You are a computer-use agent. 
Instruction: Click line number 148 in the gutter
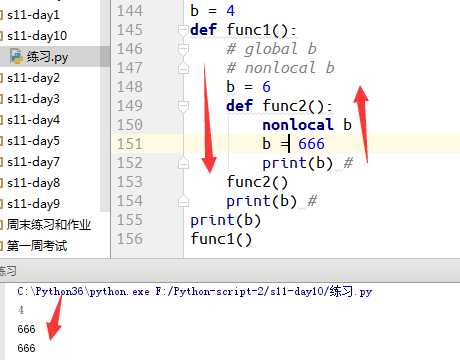pyautogui.click(x=130, y=87)
